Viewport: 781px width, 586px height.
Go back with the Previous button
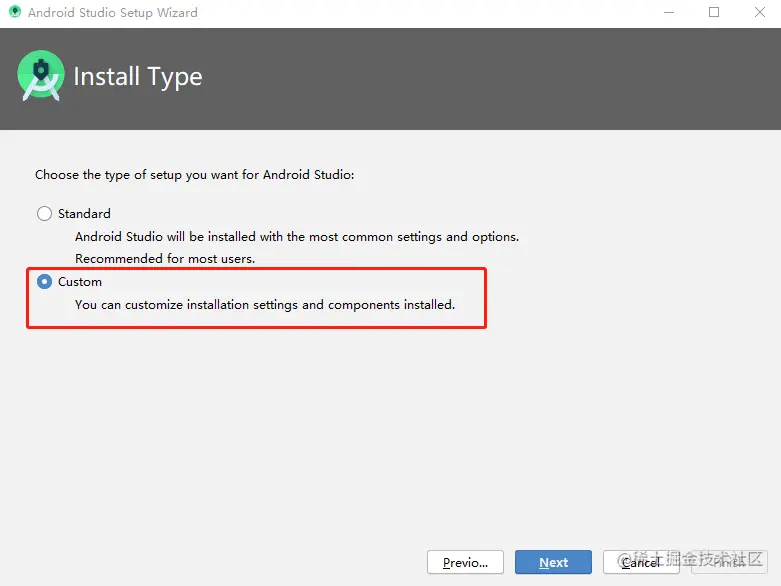(465, 562)
